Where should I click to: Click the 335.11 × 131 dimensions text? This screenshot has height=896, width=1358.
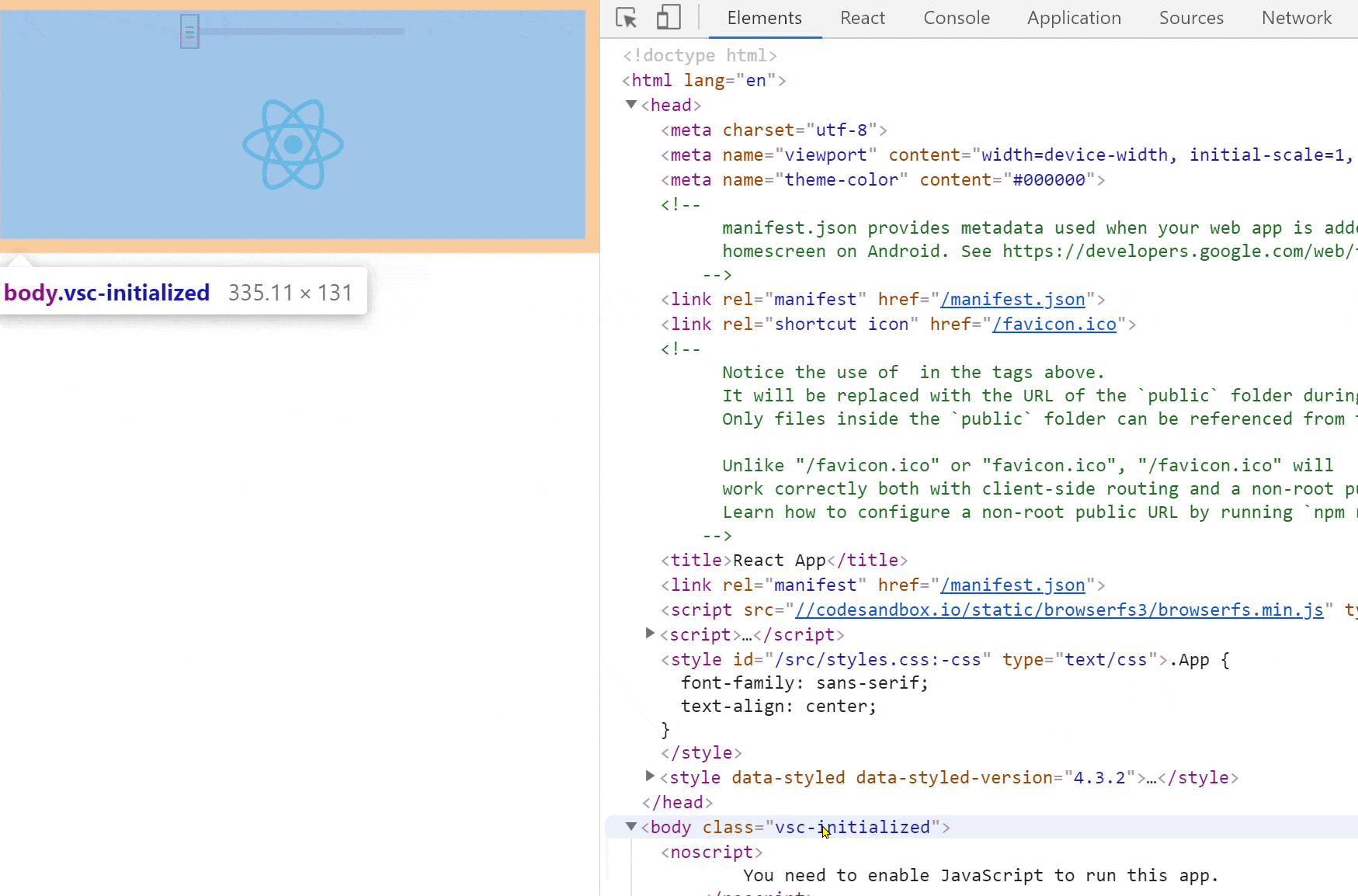(x=290, y=293)
